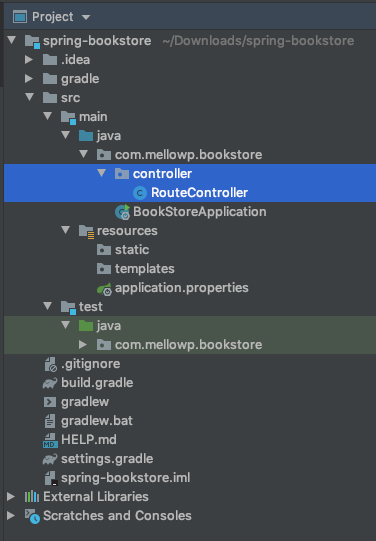Click the settings.gradle elephant icon
Screen dimensions: 376x541
click(x=50, y=459)
